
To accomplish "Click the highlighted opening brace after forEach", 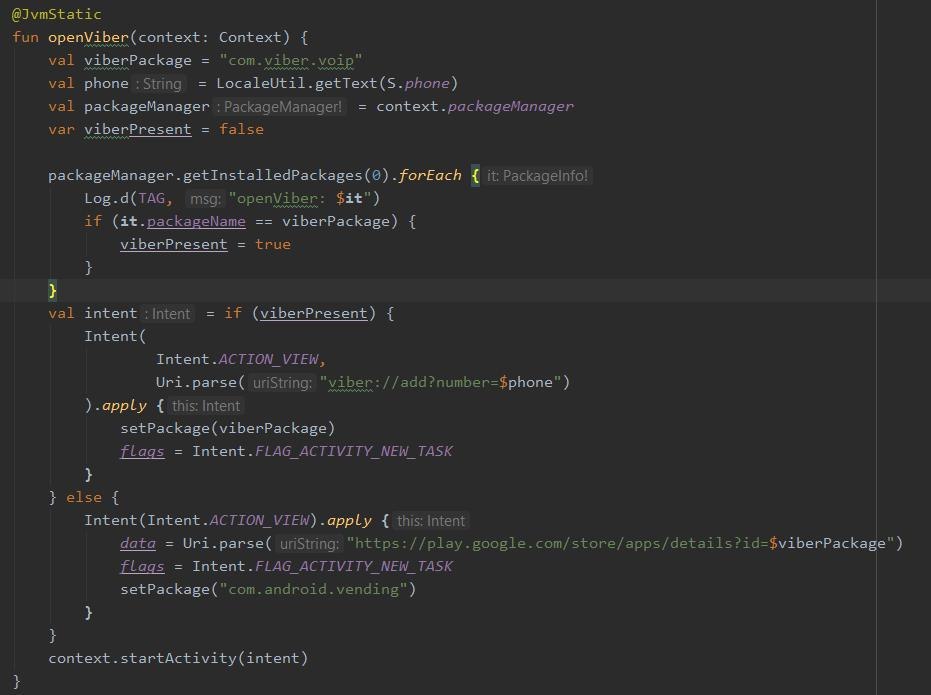I will coord(475,176).
